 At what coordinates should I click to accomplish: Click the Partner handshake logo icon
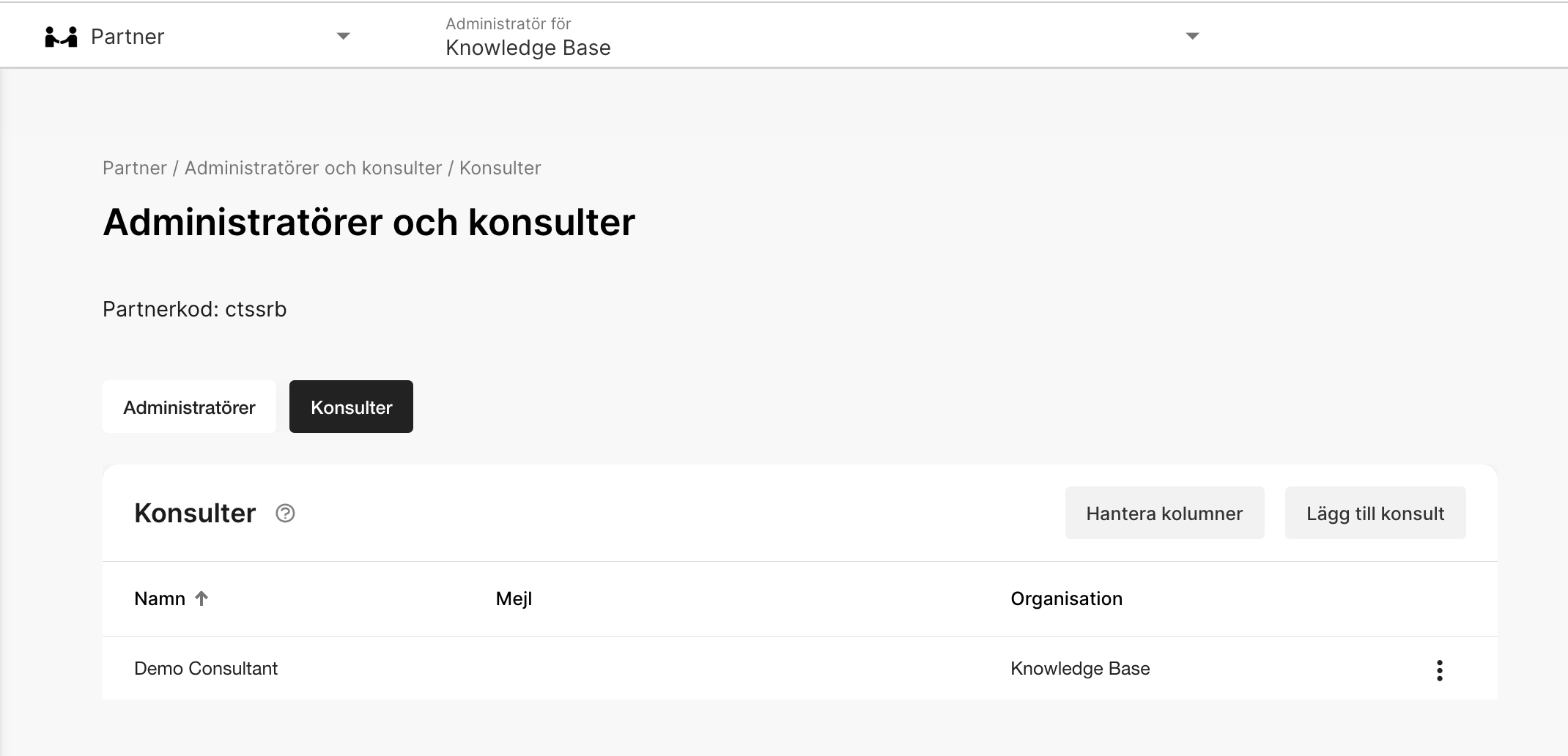click(61, 37)
